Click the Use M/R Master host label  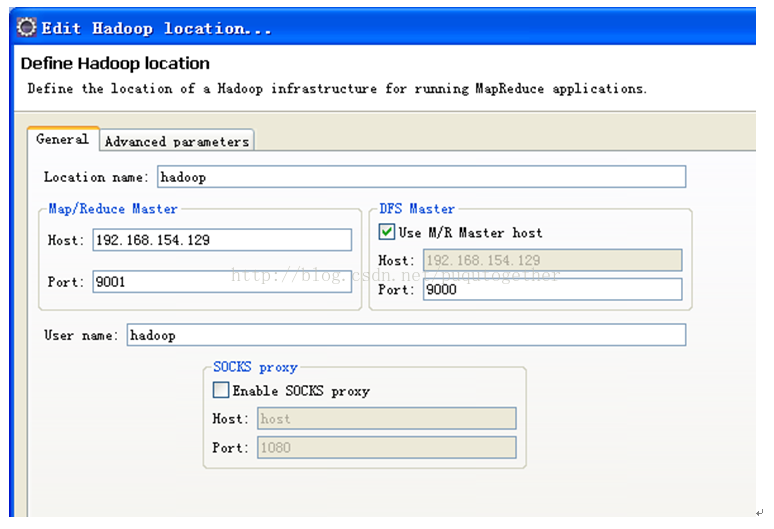pos(470,232)
